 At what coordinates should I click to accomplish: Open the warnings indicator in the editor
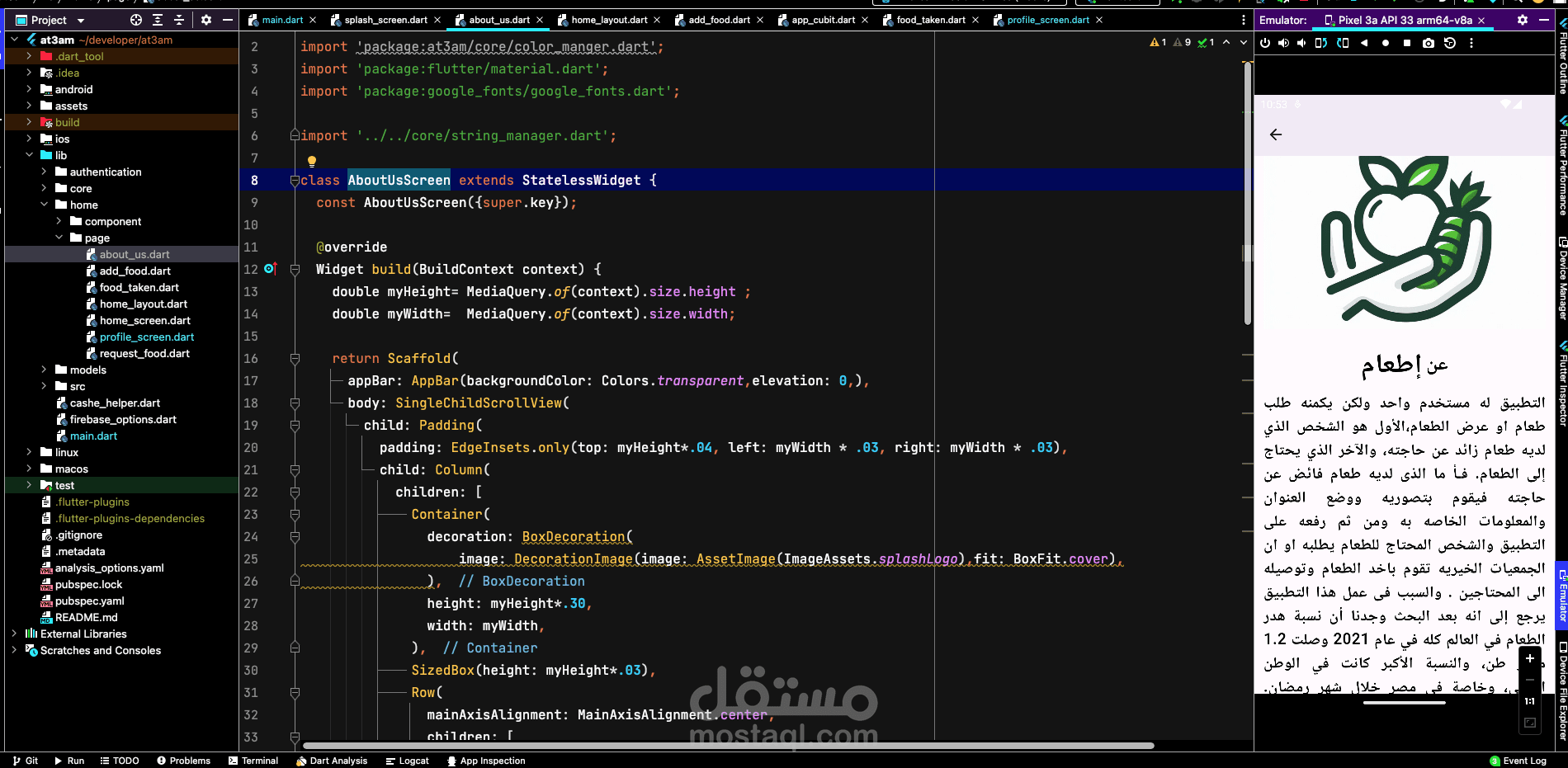coord(1158,42)
